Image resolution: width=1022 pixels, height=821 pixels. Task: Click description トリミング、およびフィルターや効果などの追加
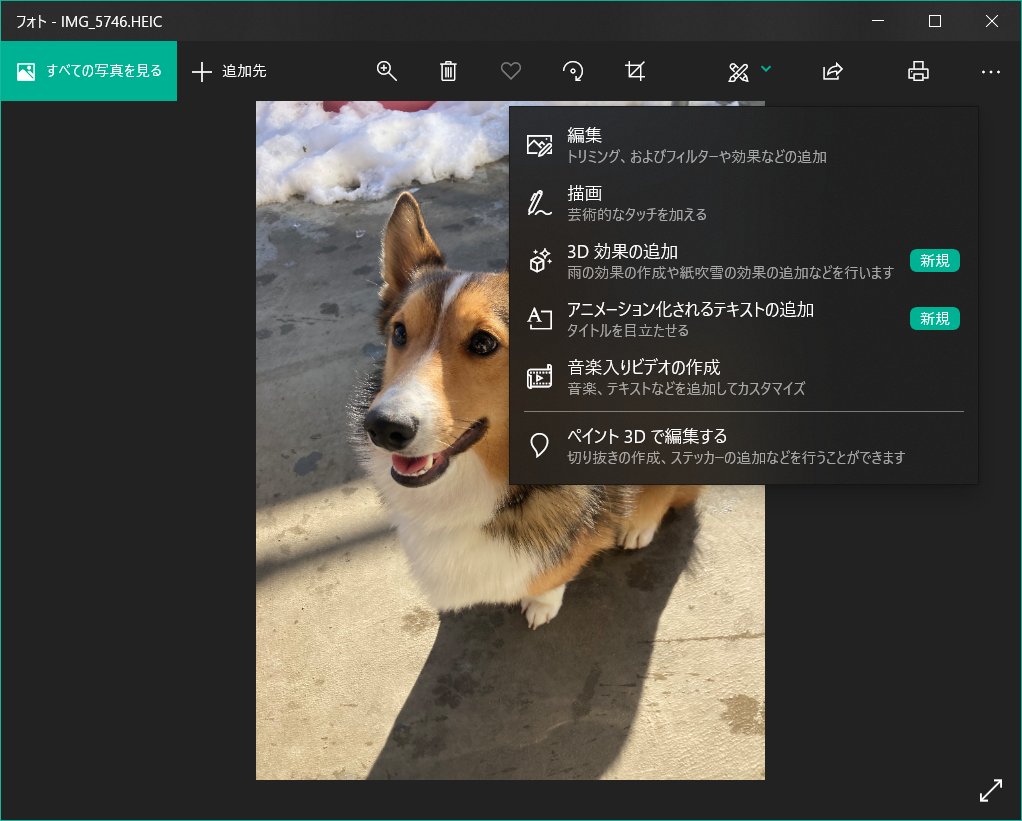tap(697, 157)
